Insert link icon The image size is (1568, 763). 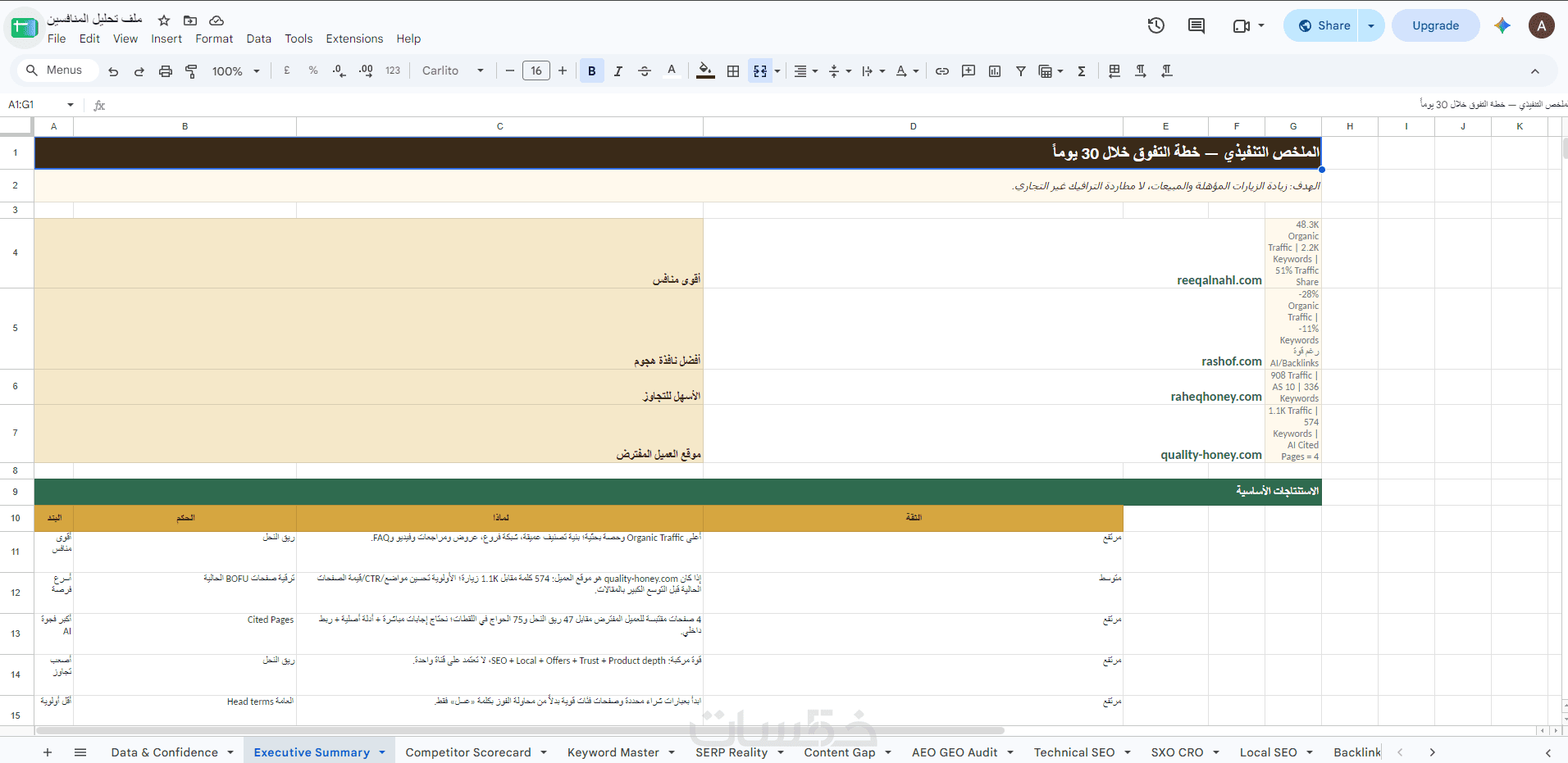tap(942, 71)
